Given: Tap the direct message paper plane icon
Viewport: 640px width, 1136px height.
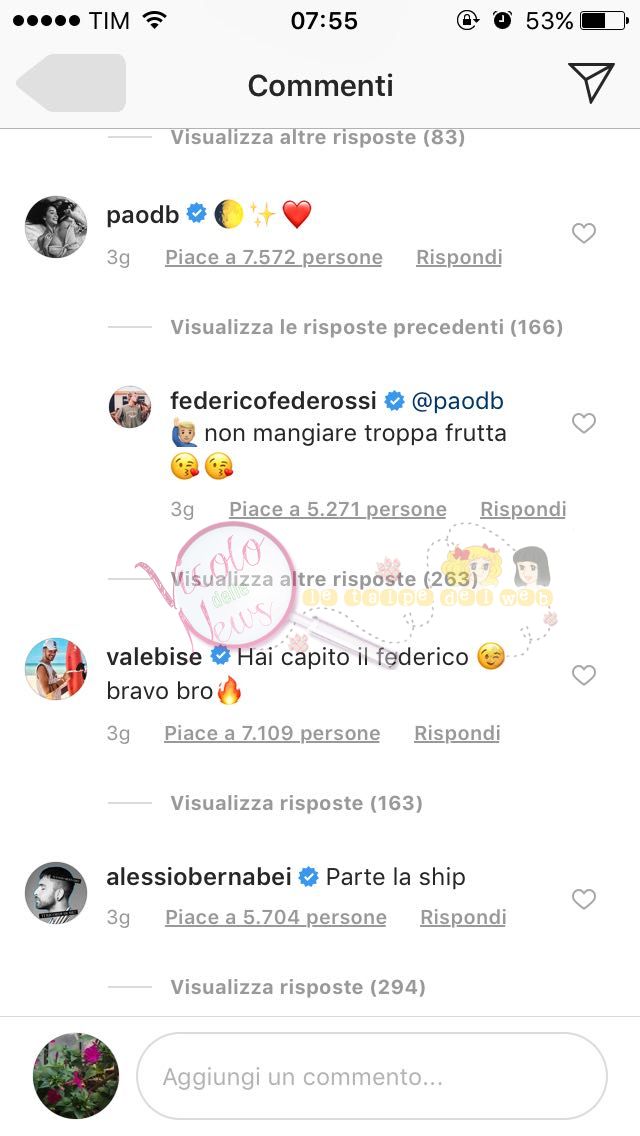Looking at the screenshot, I should tap(591, 82).
